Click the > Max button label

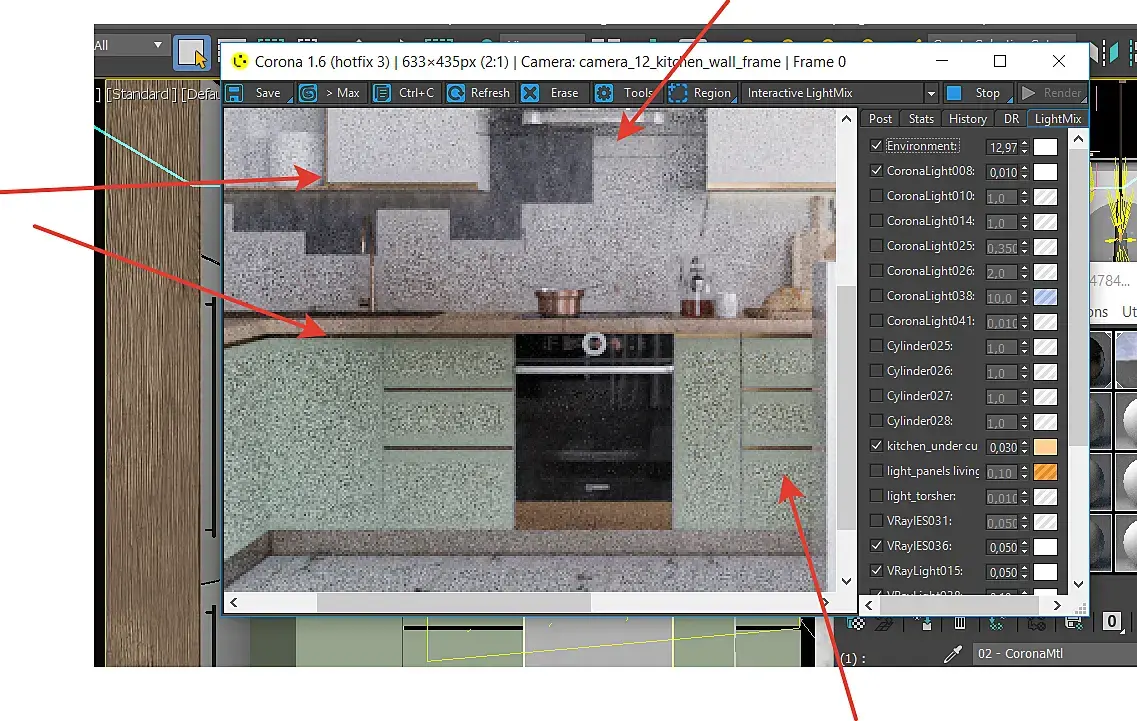[x=342, y=93]
